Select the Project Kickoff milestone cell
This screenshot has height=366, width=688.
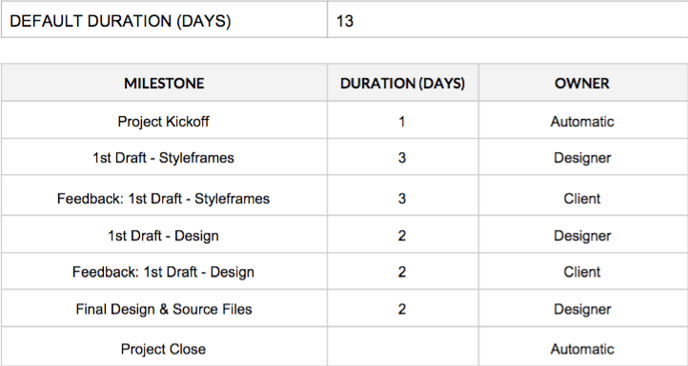tap(164, 121)
